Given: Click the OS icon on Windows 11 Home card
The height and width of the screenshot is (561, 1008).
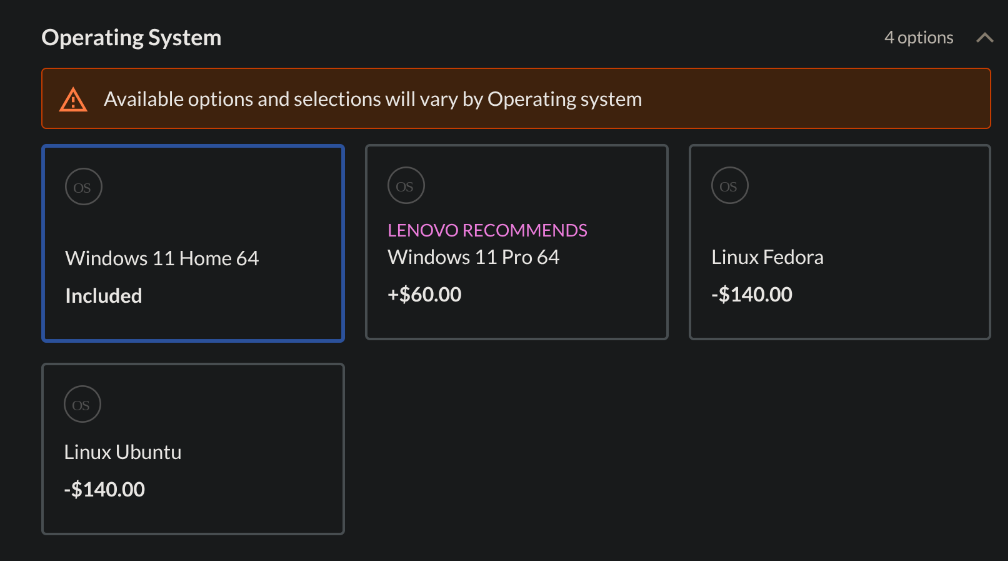Looking at the screenshot, I should [83, 187].
